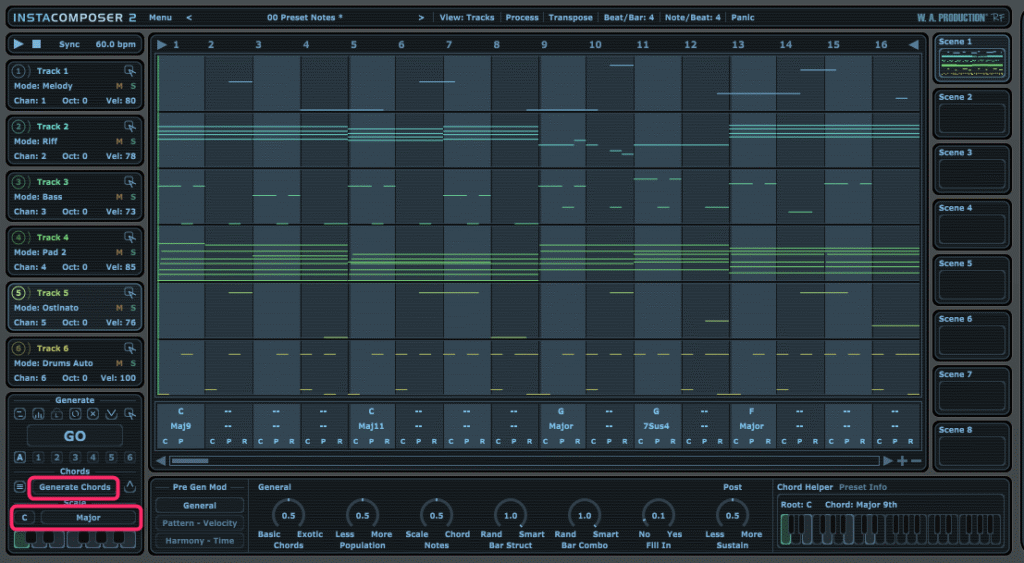Select Track 3 number circle icon
Image resolution: width=1024 pixels, height=563 pixels.
19,182
